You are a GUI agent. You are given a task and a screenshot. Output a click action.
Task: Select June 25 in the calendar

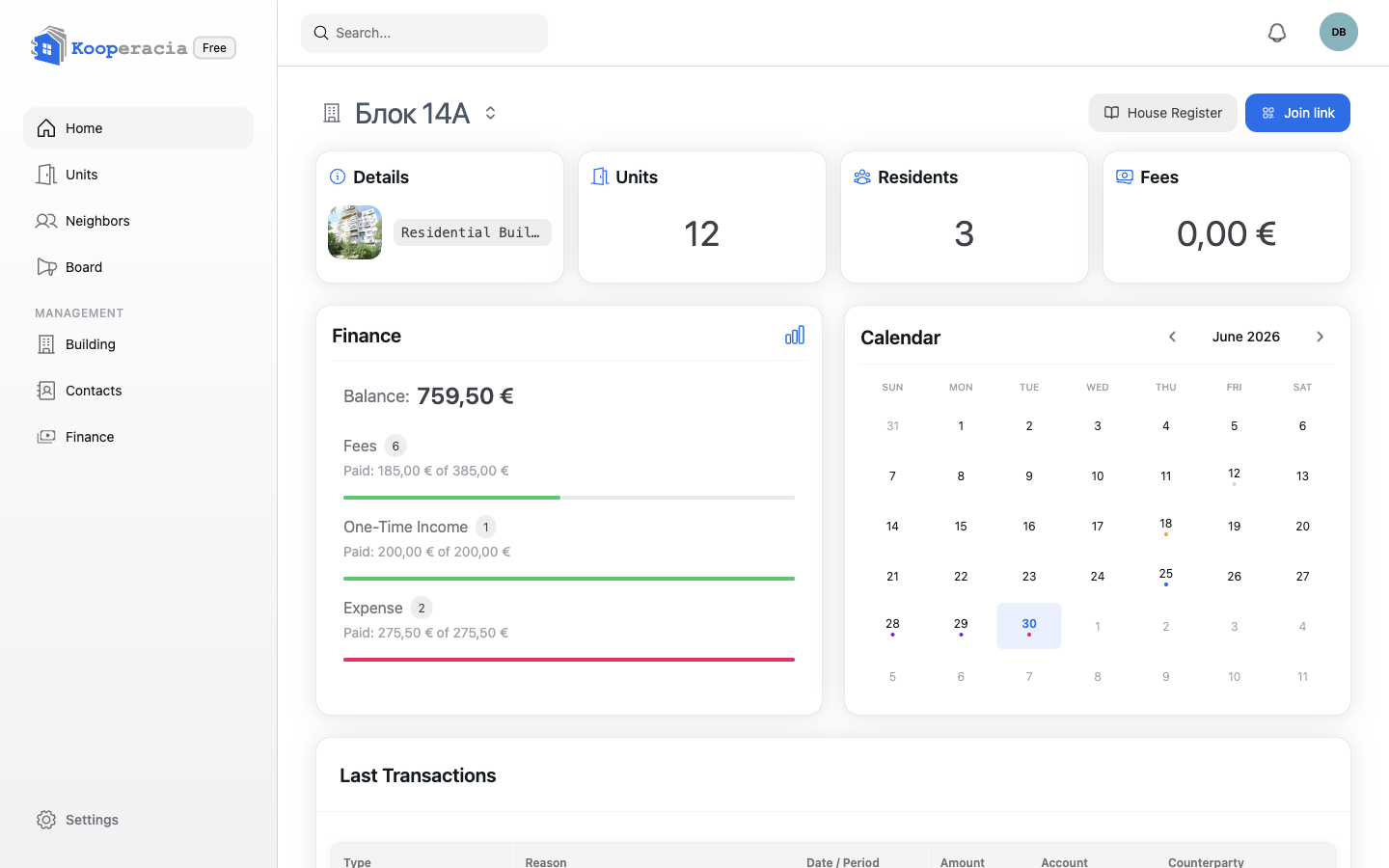1165,576
